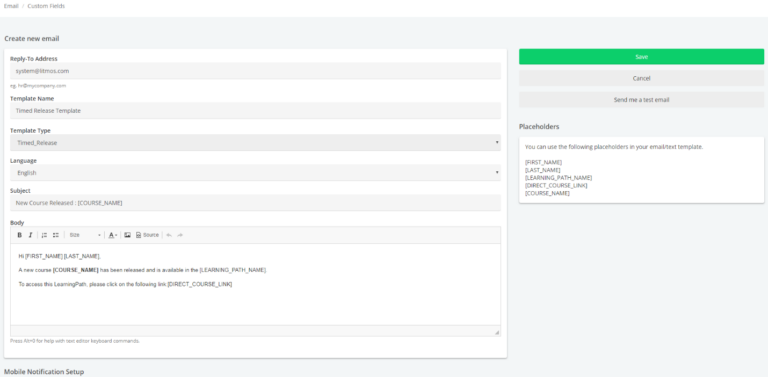Switch editor to Source view
The width and height of the screenshot is (768, 377).
147,235
